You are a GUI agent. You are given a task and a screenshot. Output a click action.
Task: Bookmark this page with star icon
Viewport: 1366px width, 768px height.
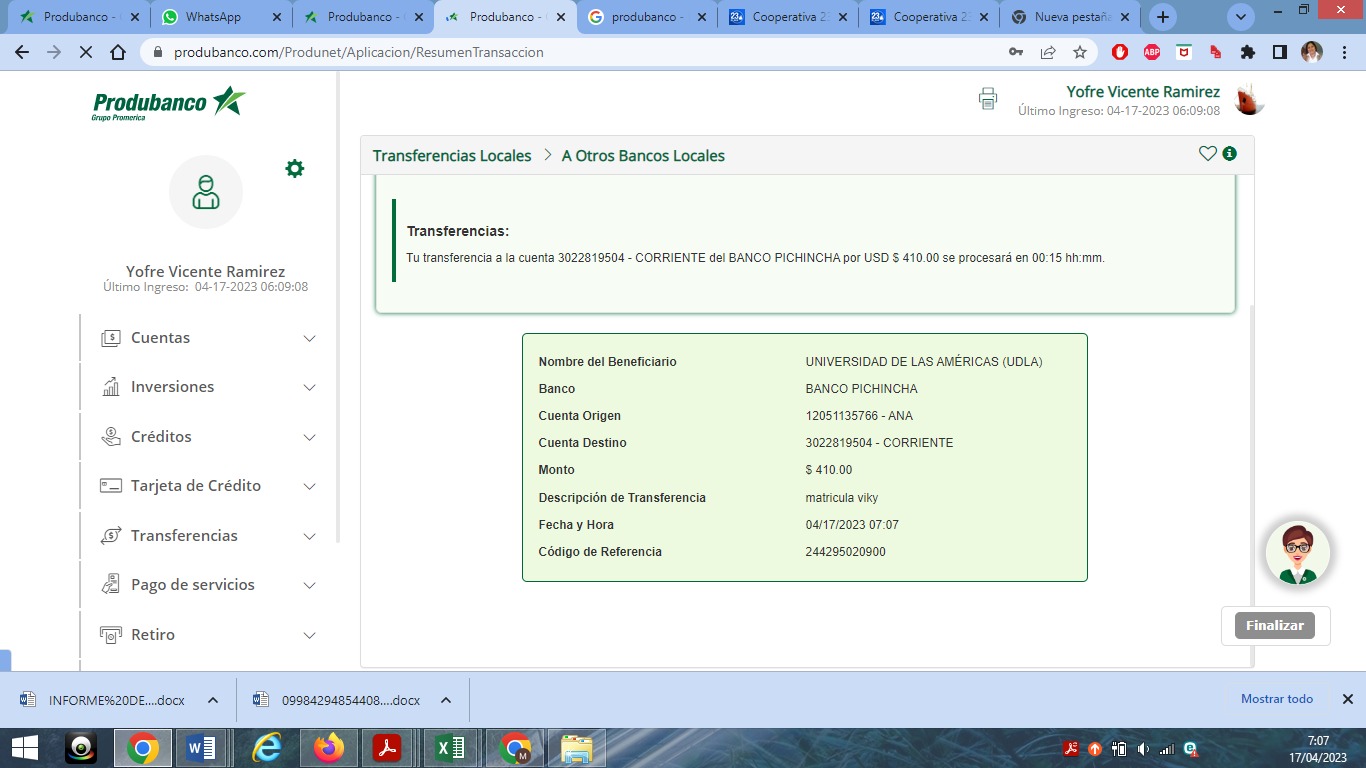coord(1080,52)
